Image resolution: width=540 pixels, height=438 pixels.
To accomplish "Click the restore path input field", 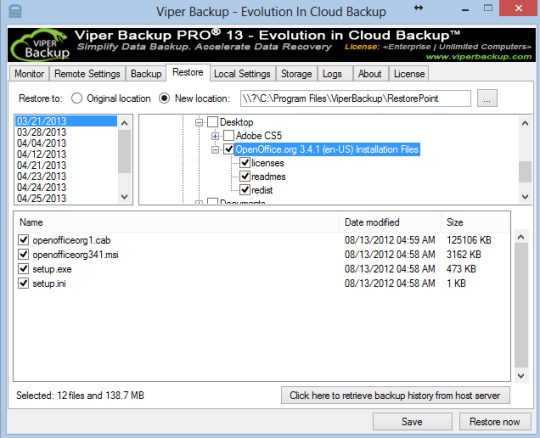I will pos(355,98).
